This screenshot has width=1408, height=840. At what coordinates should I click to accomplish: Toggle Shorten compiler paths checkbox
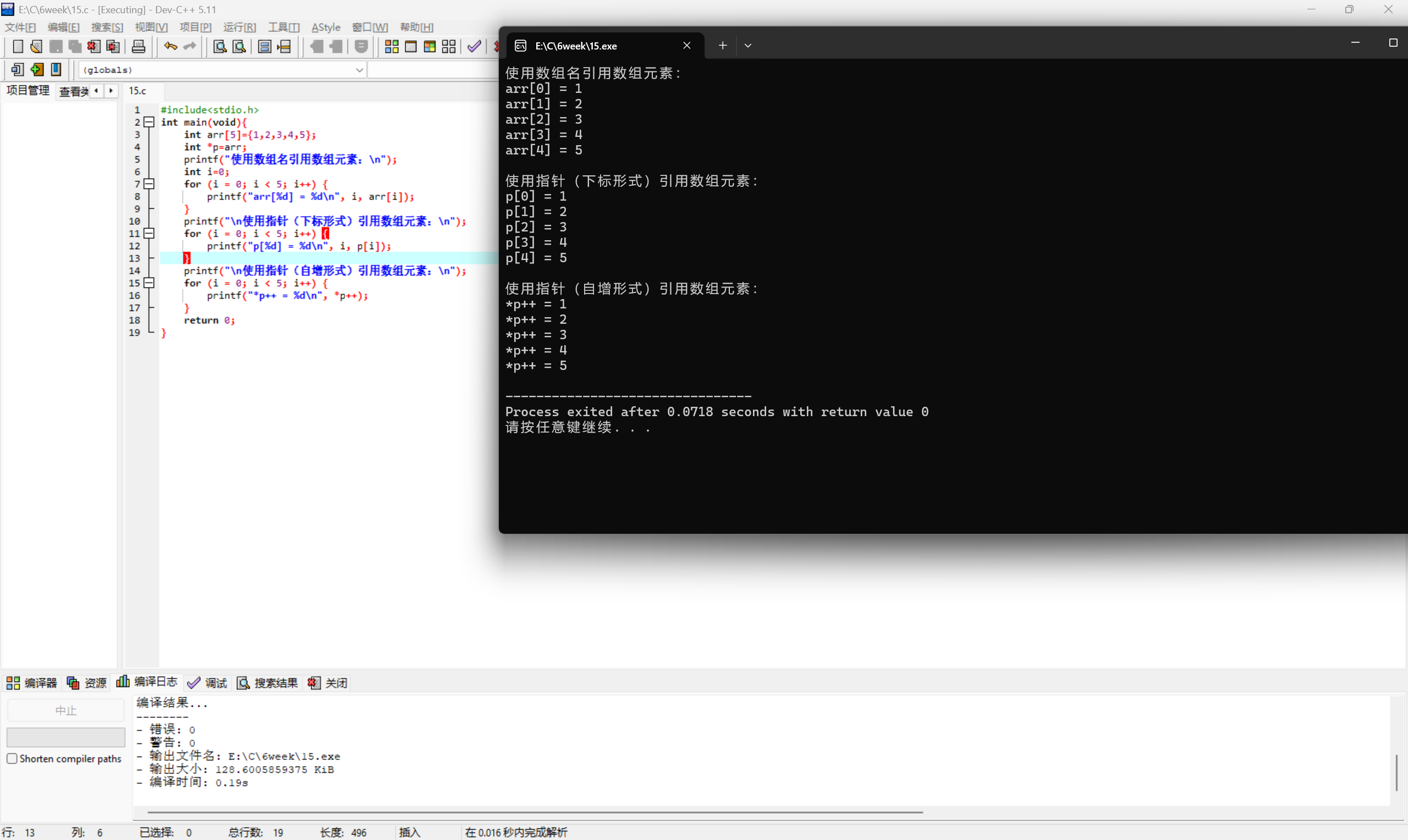[x=12, y=759]
